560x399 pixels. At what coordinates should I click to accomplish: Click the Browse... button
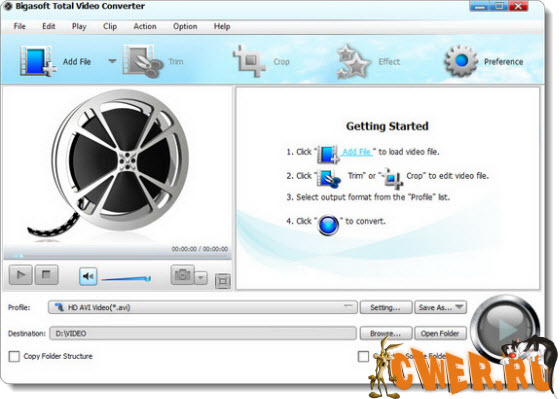tap(385, 333)
